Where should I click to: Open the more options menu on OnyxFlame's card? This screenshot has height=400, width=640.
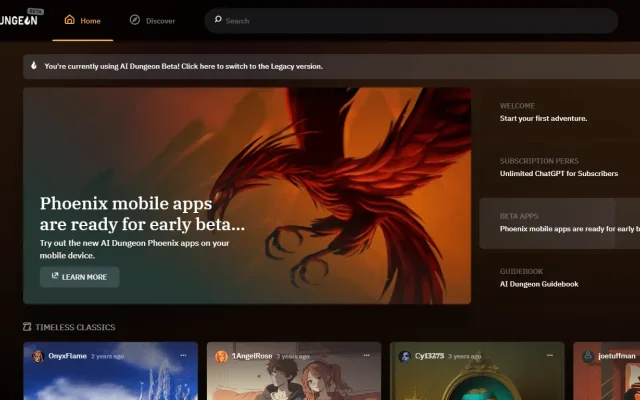pos(183,356)
